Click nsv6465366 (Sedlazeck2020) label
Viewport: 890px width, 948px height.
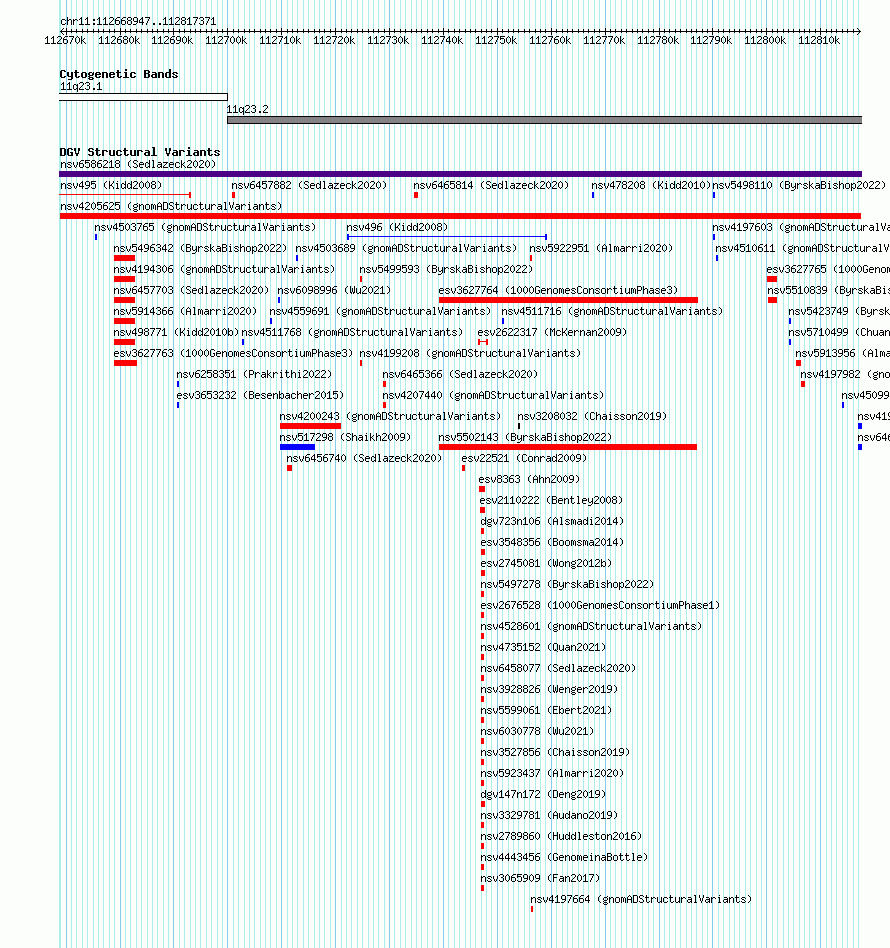[460, 375]
